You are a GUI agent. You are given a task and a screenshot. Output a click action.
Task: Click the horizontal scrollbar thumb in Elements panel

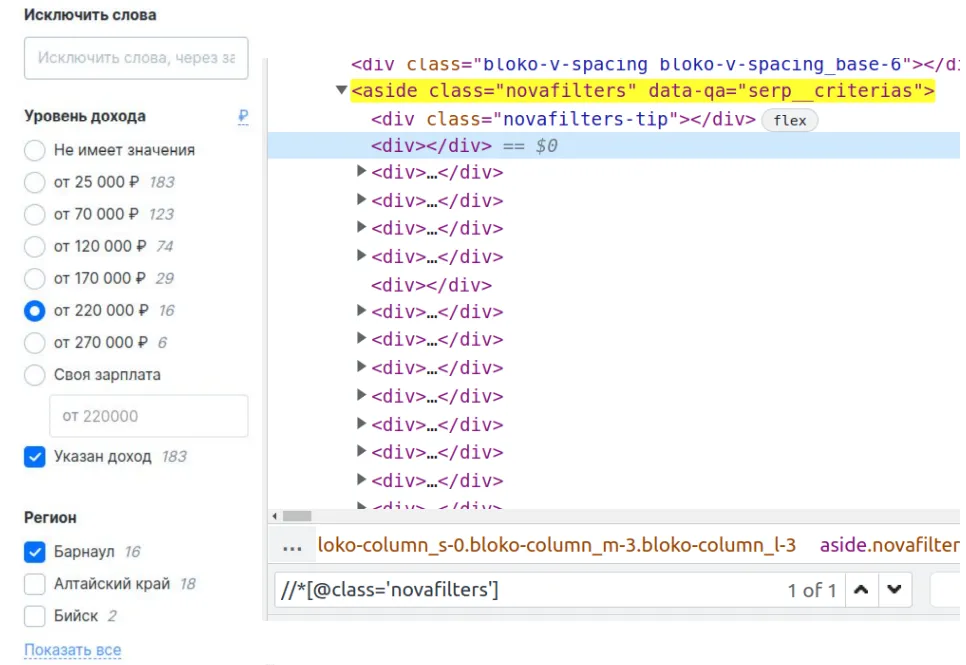tap(297, 516)
